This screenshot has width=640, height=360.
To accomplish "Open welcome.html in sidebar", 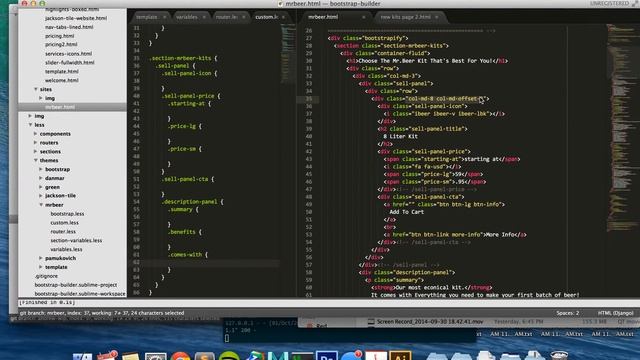I will (x=62, y=80).
